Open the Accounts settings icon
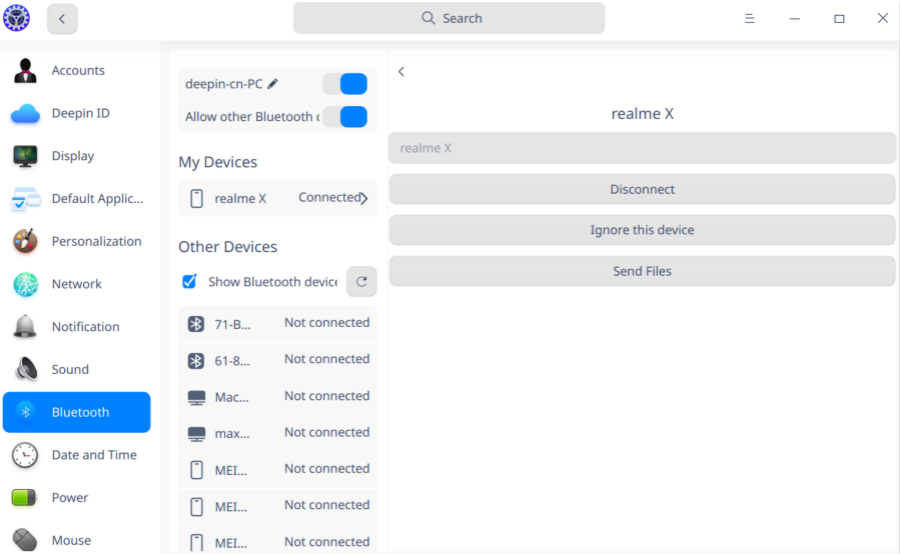900x554 pixels. [25, 71]
